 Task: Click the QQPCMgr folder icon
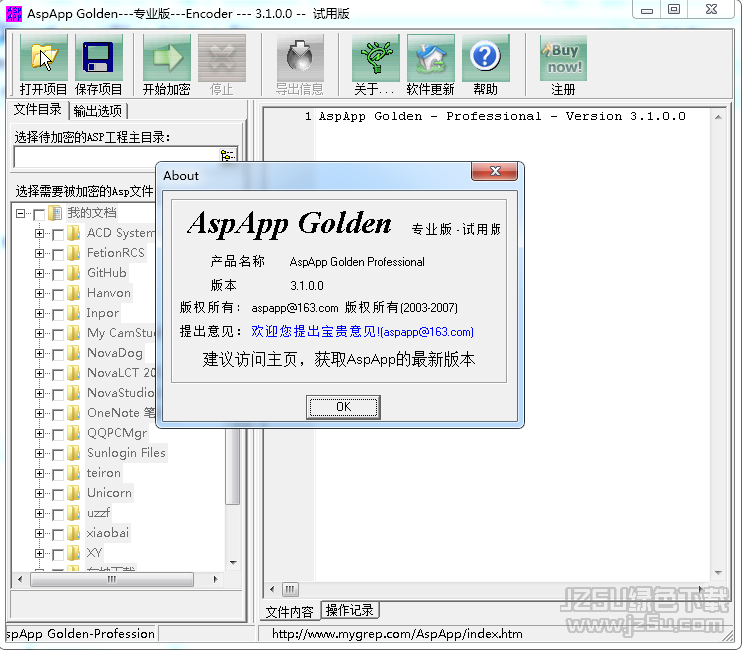tap(73, 433)
